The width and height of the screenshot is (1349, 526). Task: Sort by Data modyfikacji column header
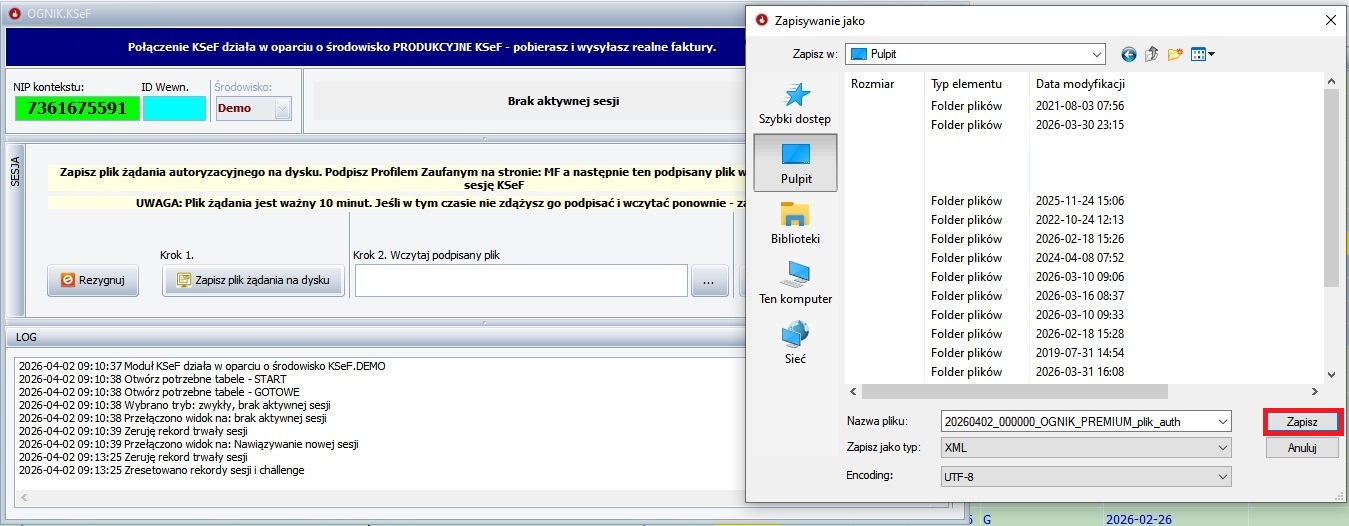click(x=1080, y=84)
